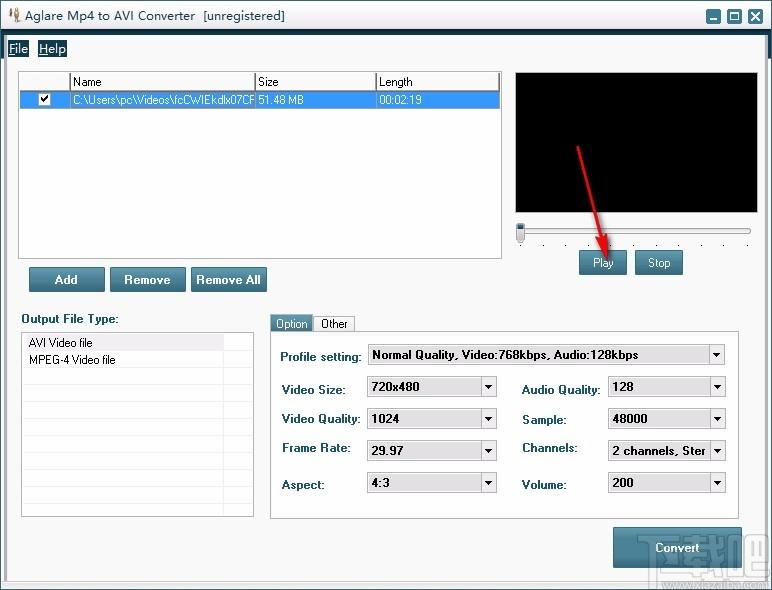This screenshot has height=590, width=772.
Task: Close the Aglare converter window
Action: [x=755, y=16]
